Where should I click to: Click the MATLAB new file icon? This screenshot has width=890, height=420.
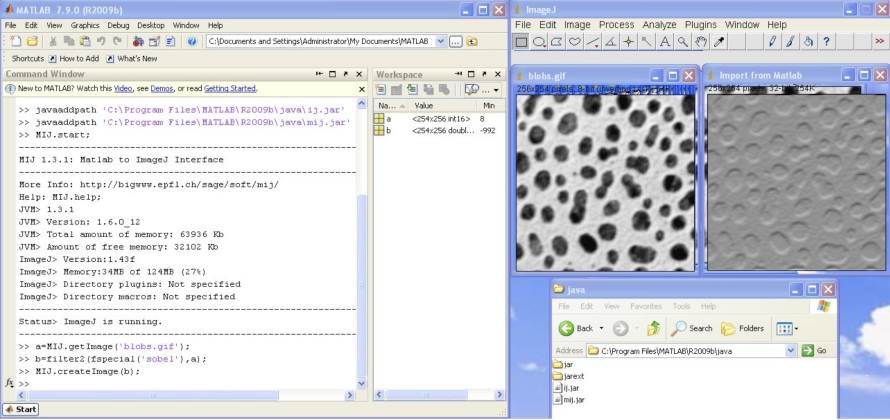(15, 42)
